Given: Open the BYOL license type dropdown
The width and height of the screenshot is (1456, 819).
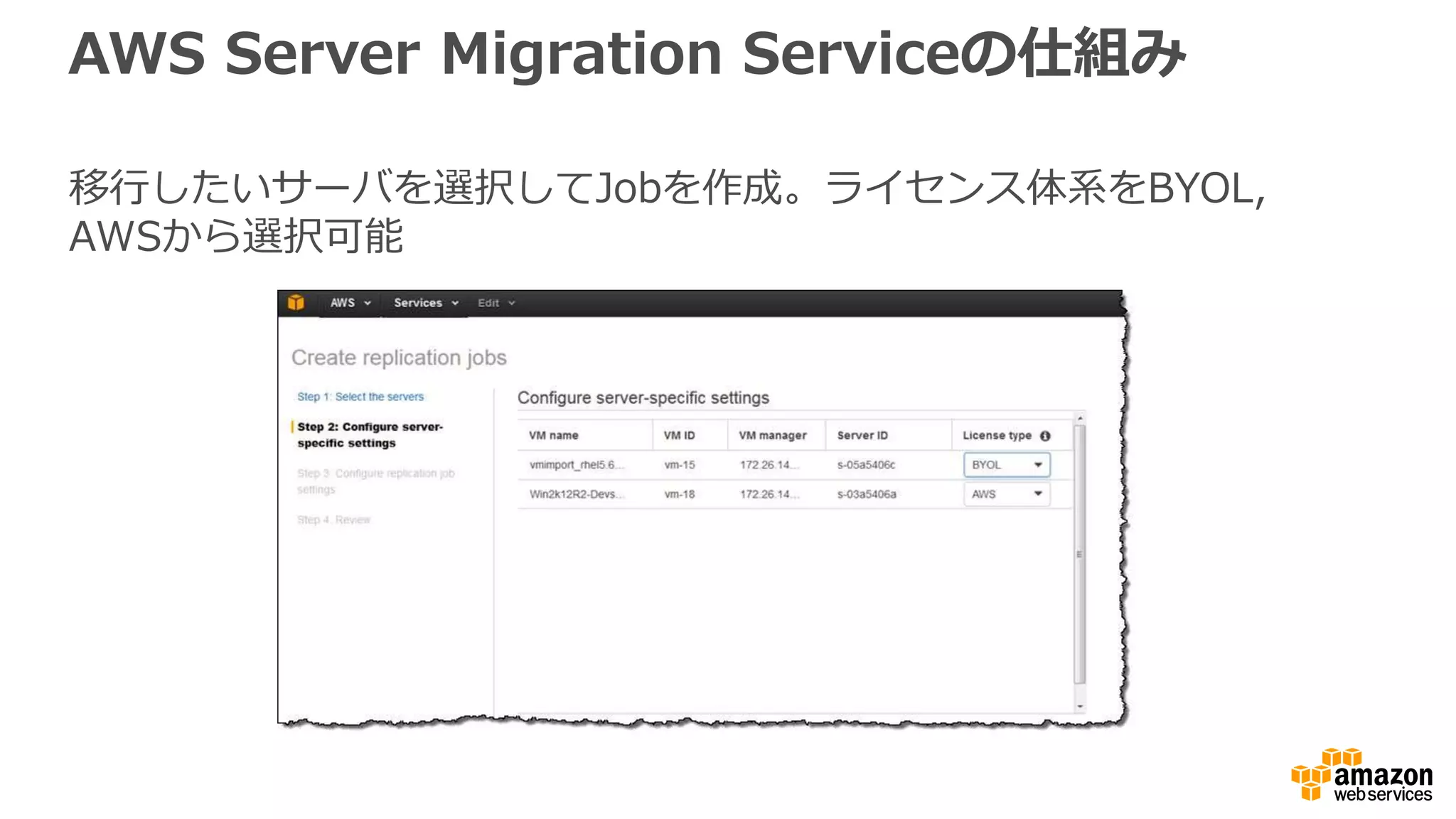Looking at the screenshot, I should point(1007,465).
